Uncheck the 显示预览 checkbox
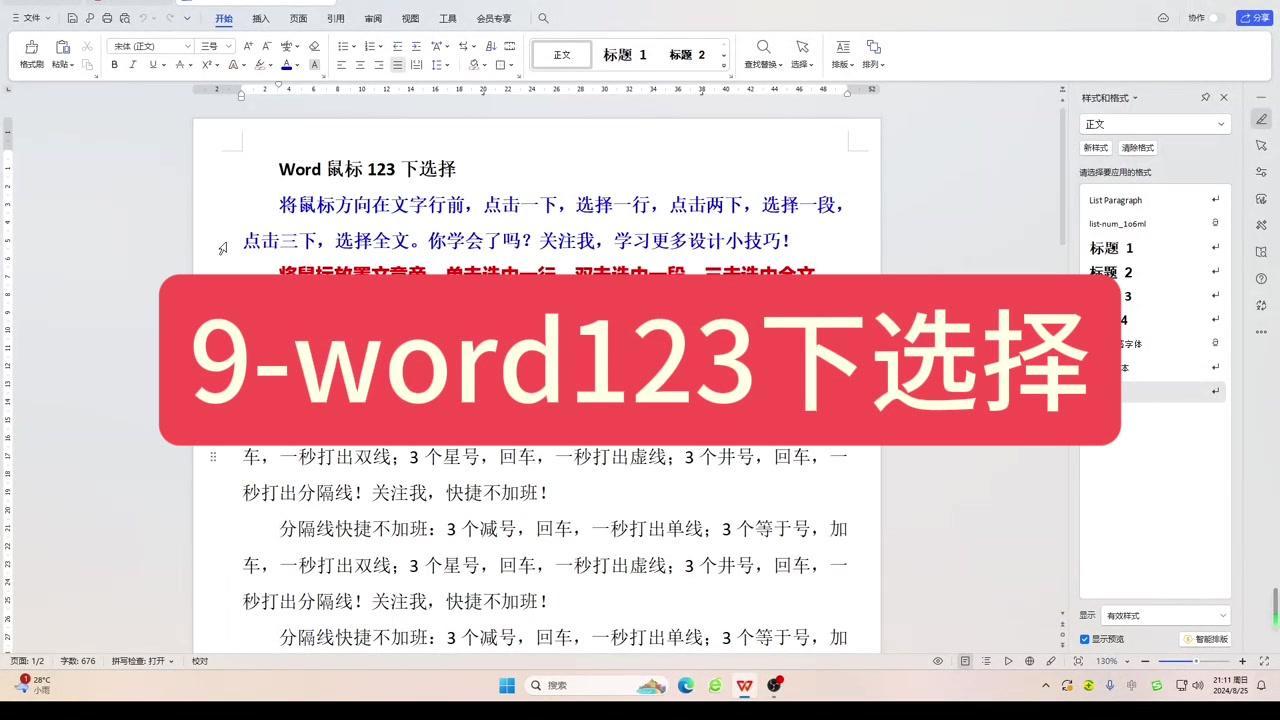This screenshot has width=1280, height=720. click(x=1085, y=639)
